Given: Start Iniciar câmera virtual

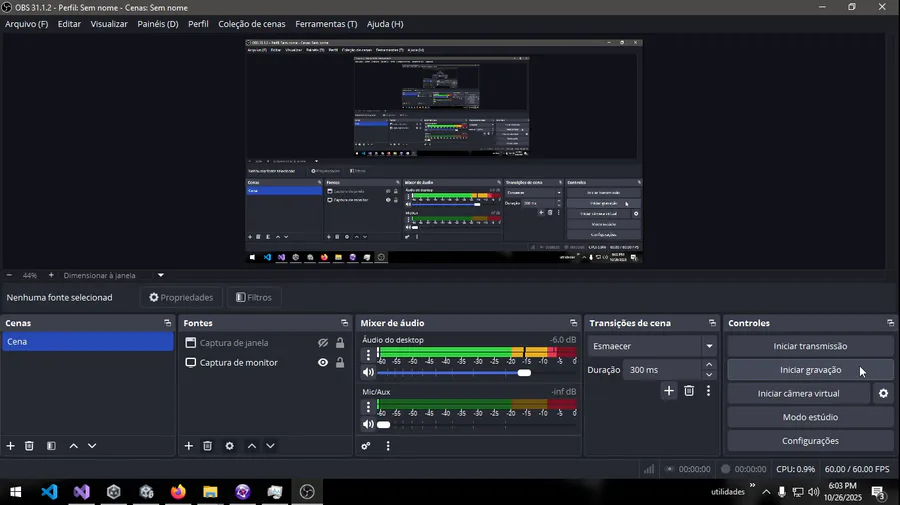Looking at the screenshot, I should coord(798,394).
